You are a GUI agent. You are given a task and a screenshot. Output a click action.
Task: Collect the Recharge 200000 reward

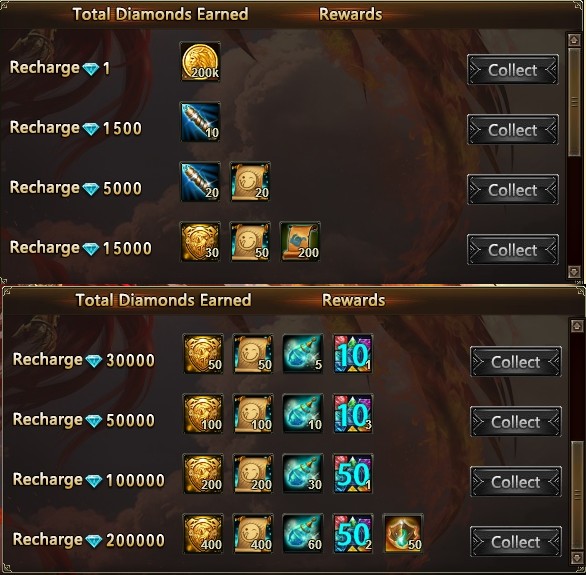(x=516, y=542)
